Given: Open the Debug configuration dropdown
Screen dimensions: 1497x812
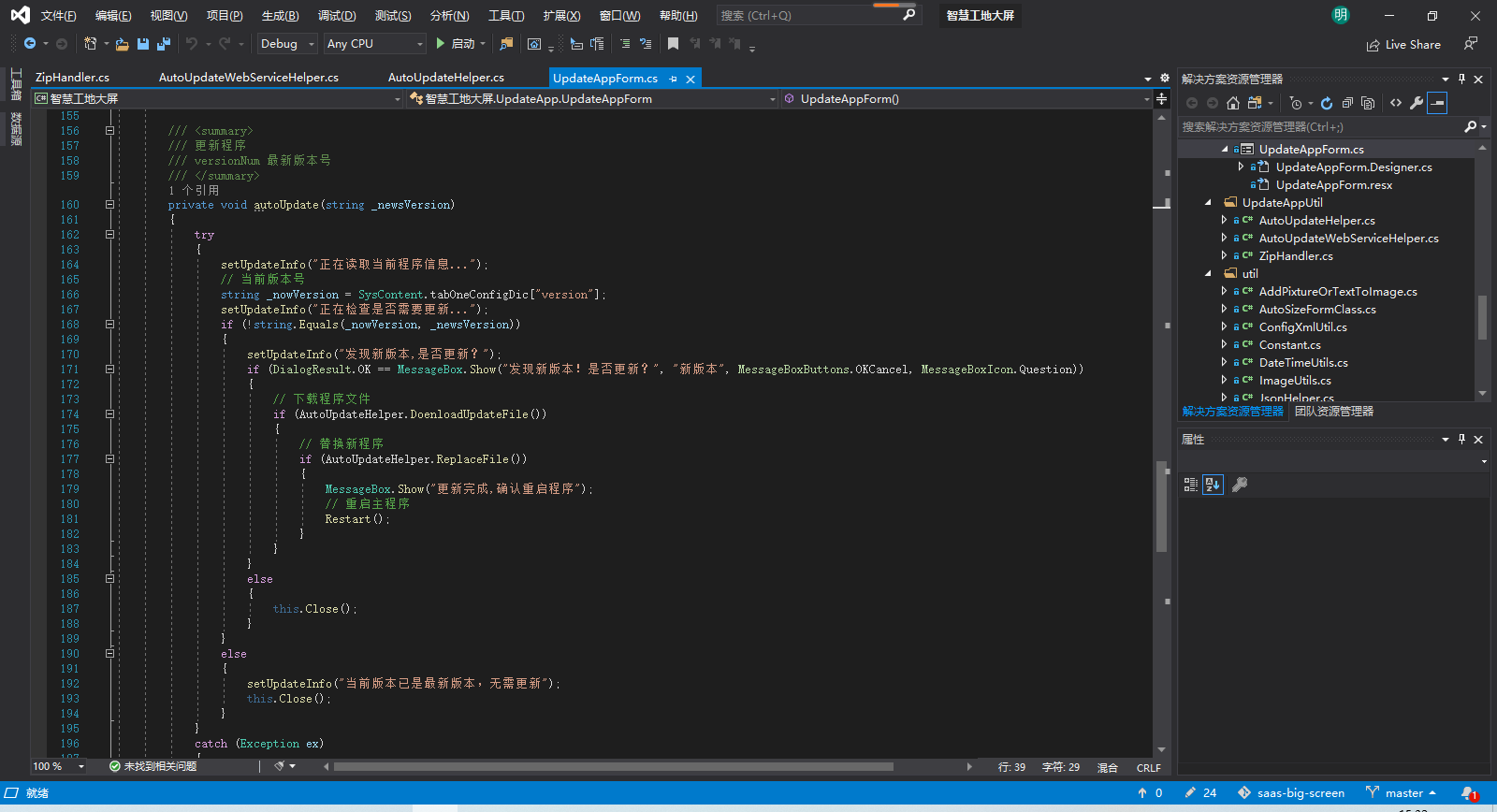Looking at the screenshot, I should pos(286,44).
